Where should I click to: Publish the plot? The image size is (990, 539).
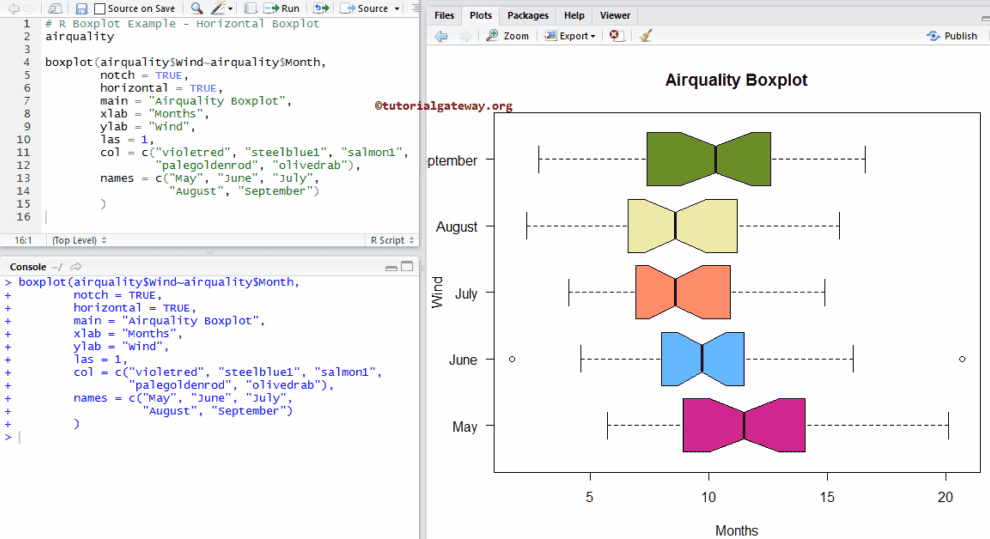952,36
